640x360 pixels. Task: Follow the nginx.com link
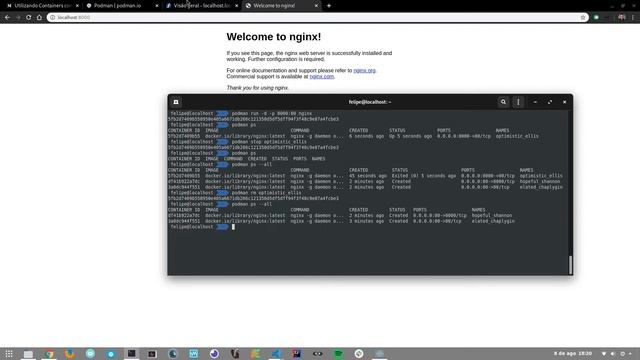click(x=322, y=76)
